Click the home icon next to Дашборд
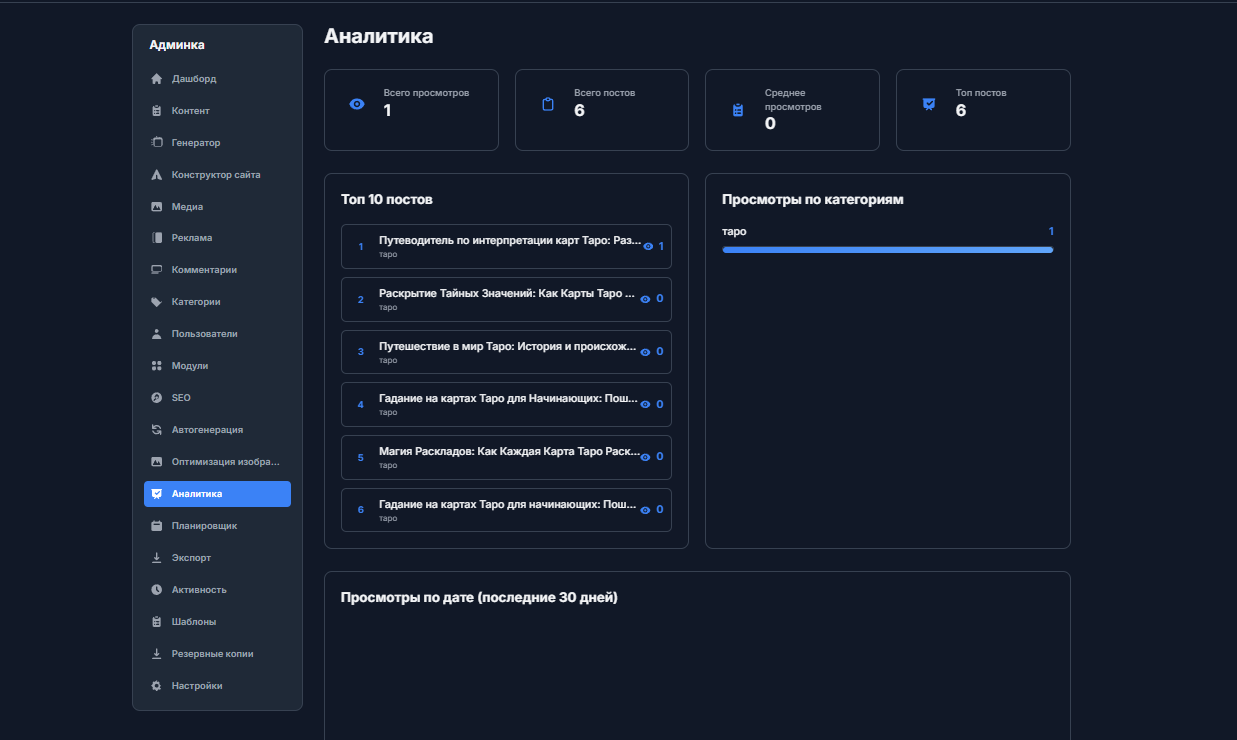 pyautogui.click(x=156, y=79)
